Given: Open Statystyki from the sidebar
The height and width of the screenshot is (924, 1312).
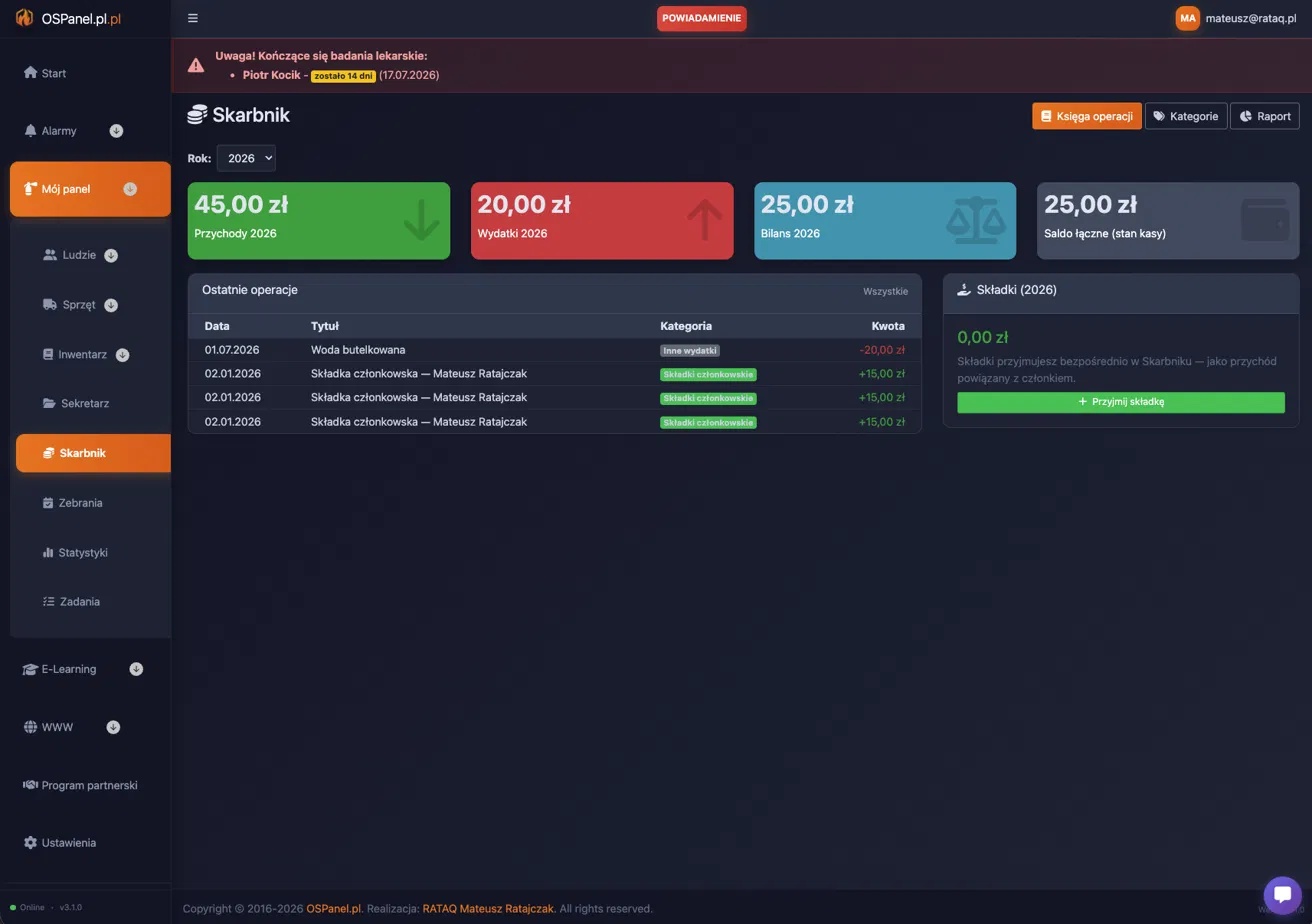Looking at the screenshot, I should 91,552.
